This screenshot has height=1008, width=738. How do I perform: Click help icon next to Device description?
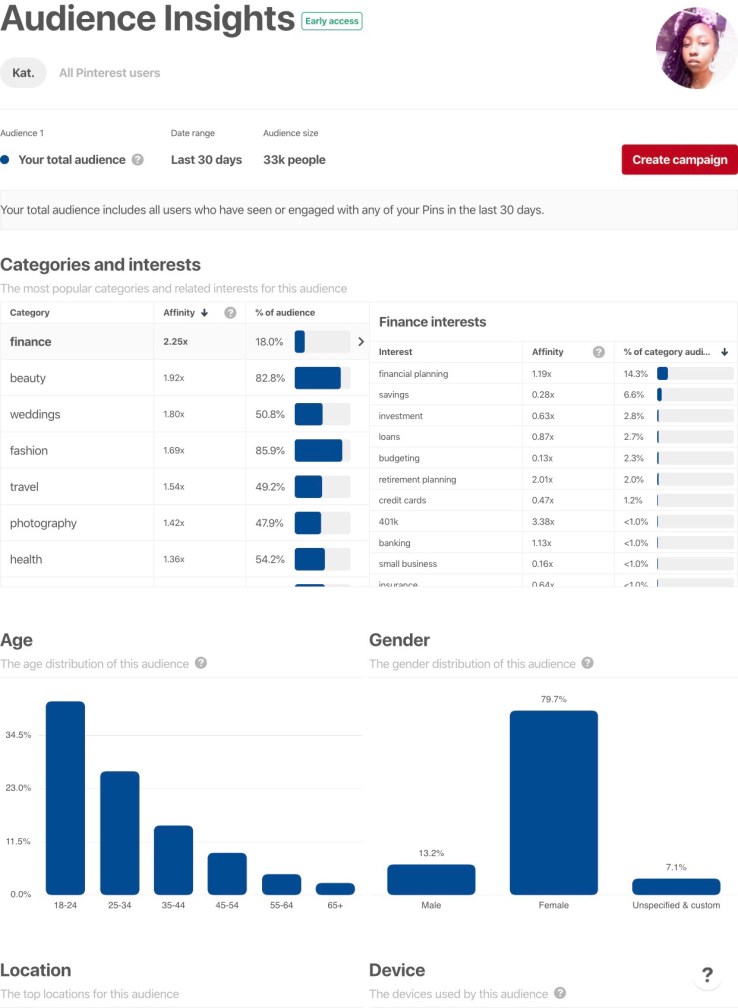560,993
